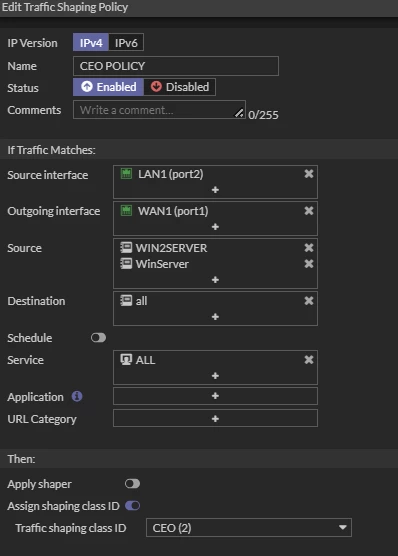Screen dimensions: 398x556
Task: Click the WIN2SERVER address icon
Action: coord(126,248)
